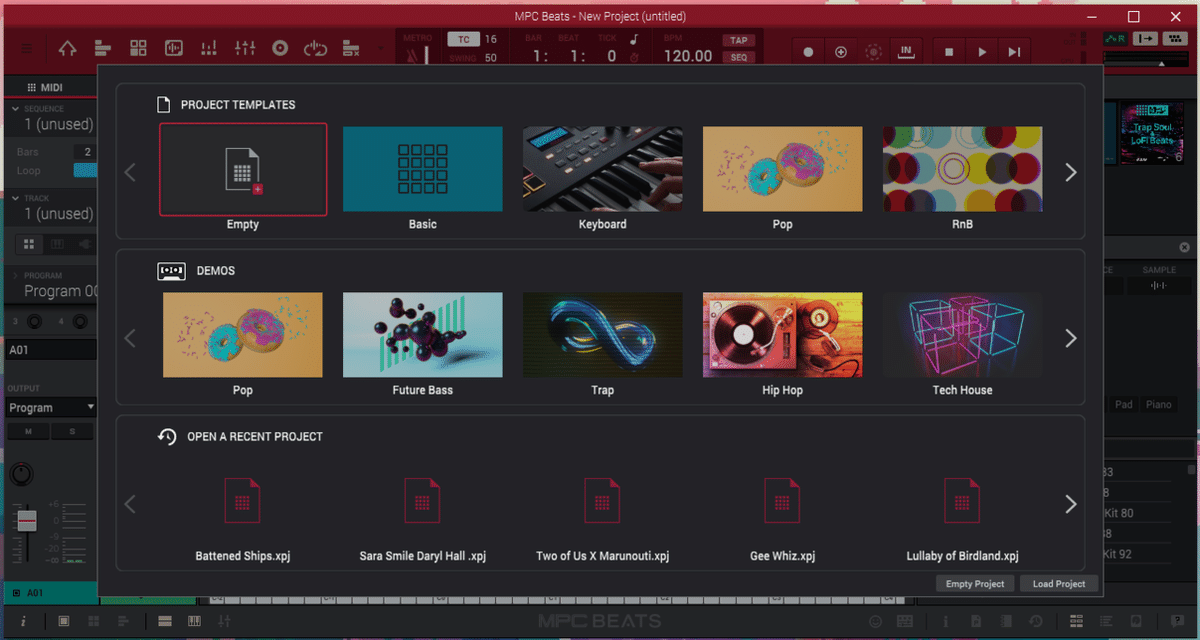Screen dimensions: 1200x640
Task: Collapse the TRACK section
Action: point(17,198)
